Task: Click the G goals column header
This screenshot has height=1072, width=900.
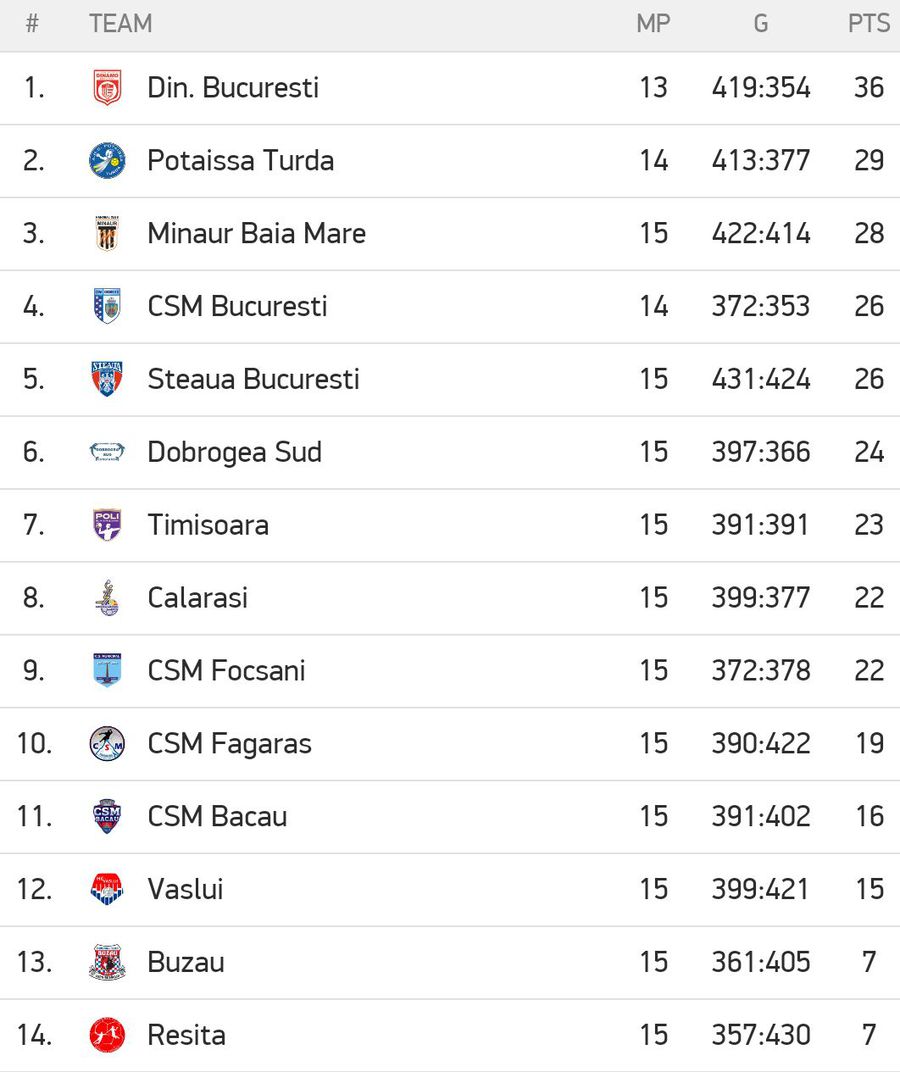Action: tap(760, 24)
